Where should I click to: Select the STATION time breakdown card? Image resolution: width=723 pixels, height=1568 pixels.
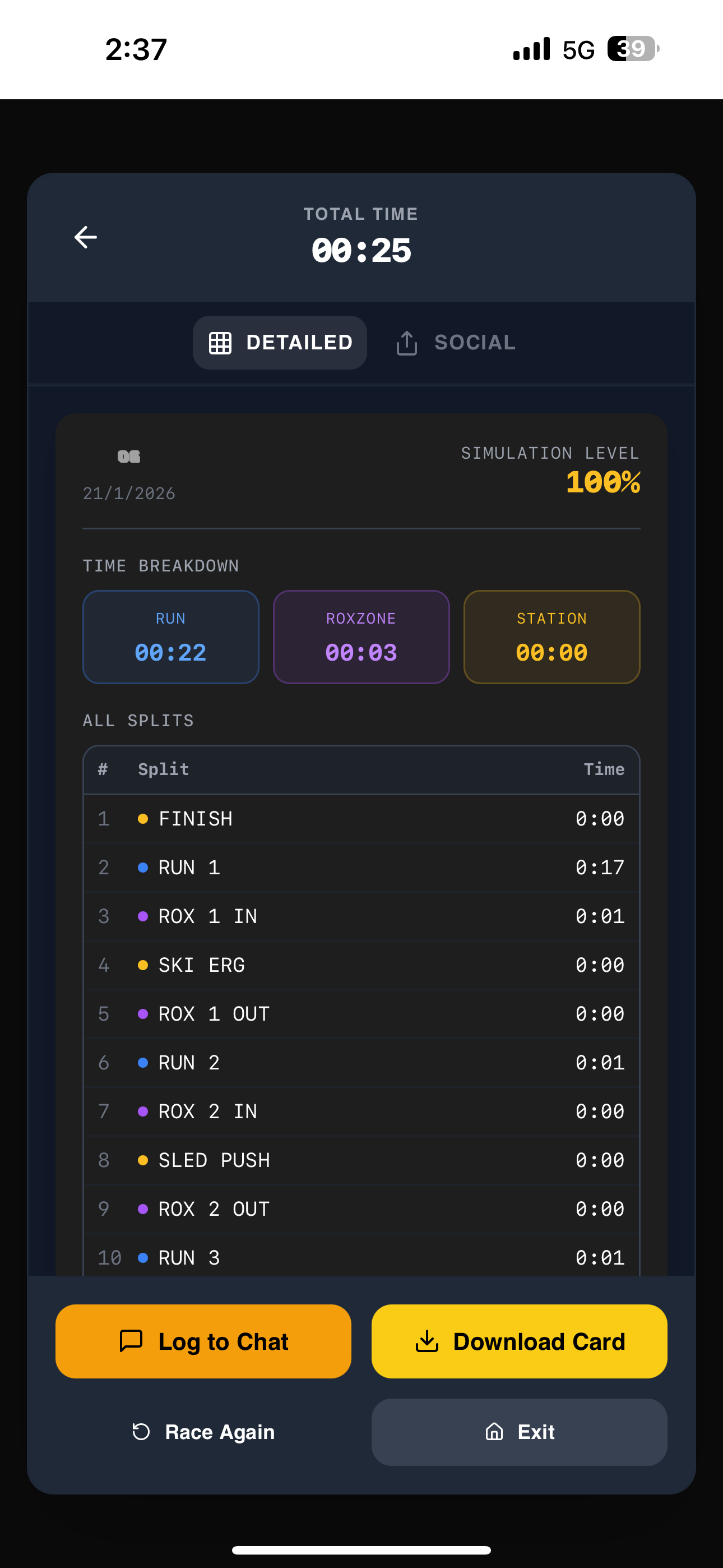(x=551, y=637)
